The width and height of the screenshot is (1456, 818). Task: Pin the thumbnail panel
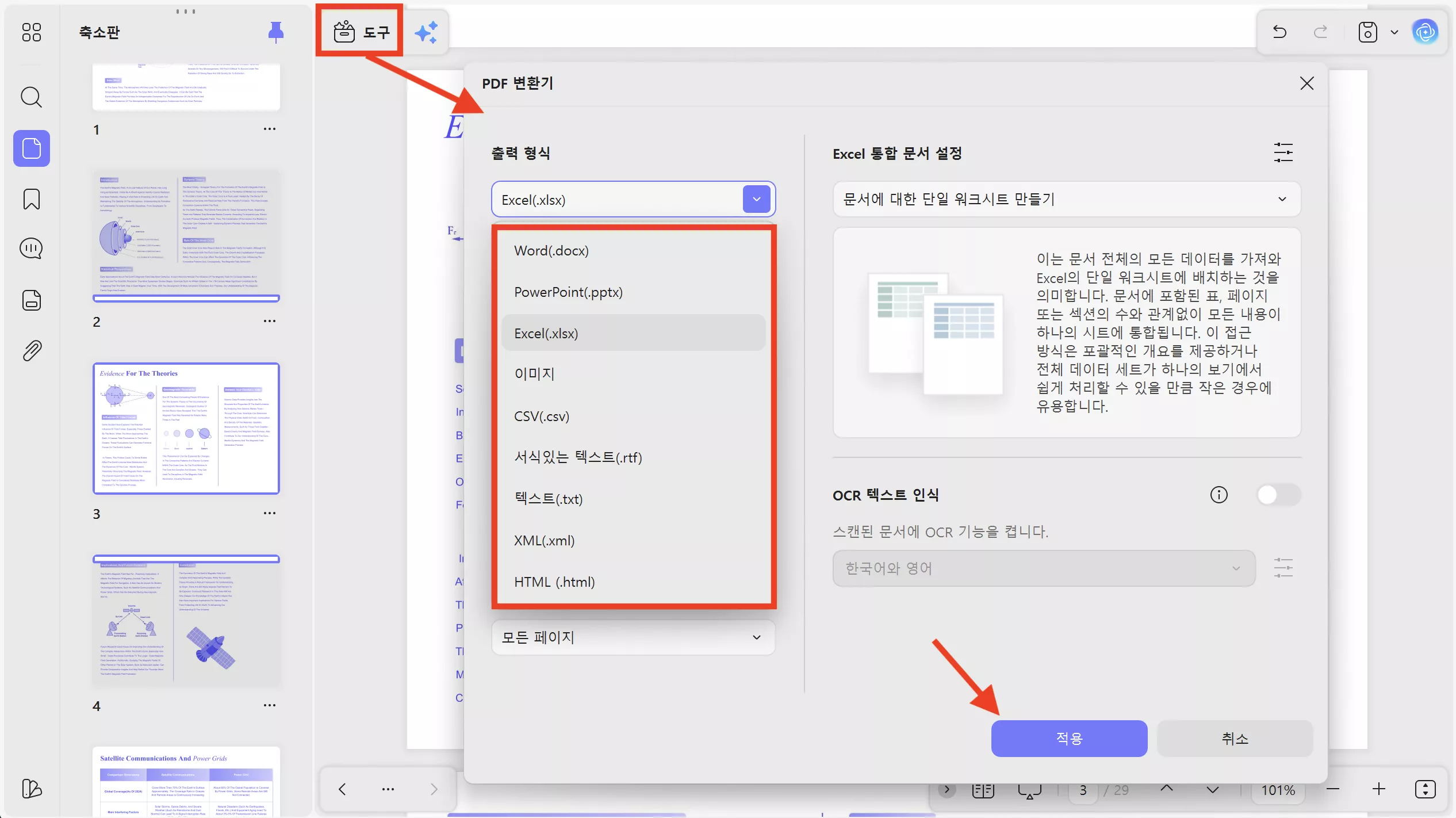(x=275, y=32)
